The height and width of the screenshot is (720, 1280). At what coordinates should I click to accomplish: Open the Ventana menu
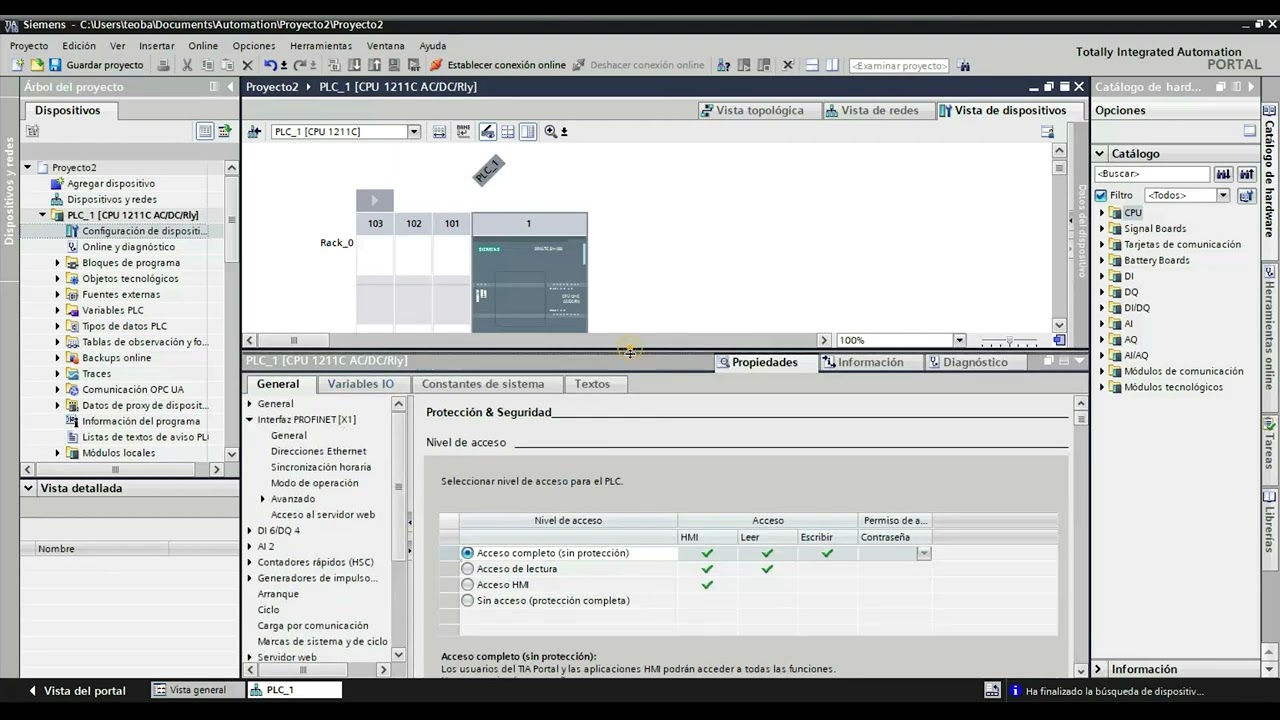(386, 46)
